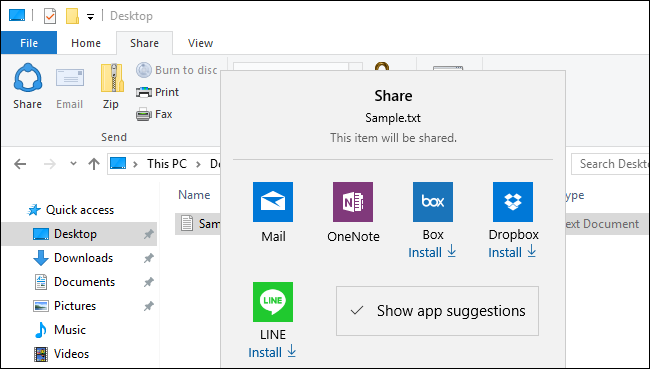Screen dimensions: 650x369
Task: Compress the file with Zip
Action: (x=111, y=86)
